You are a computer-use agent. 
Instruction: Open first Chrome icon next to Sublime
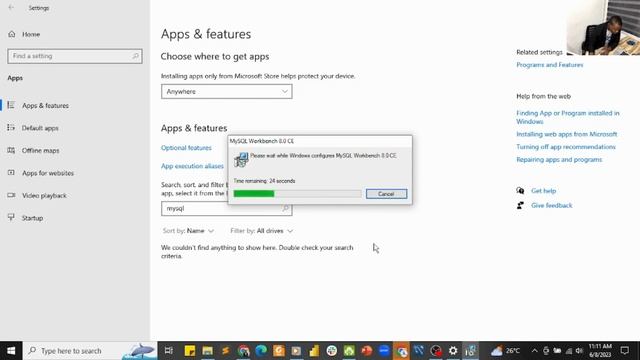(243, 351)
